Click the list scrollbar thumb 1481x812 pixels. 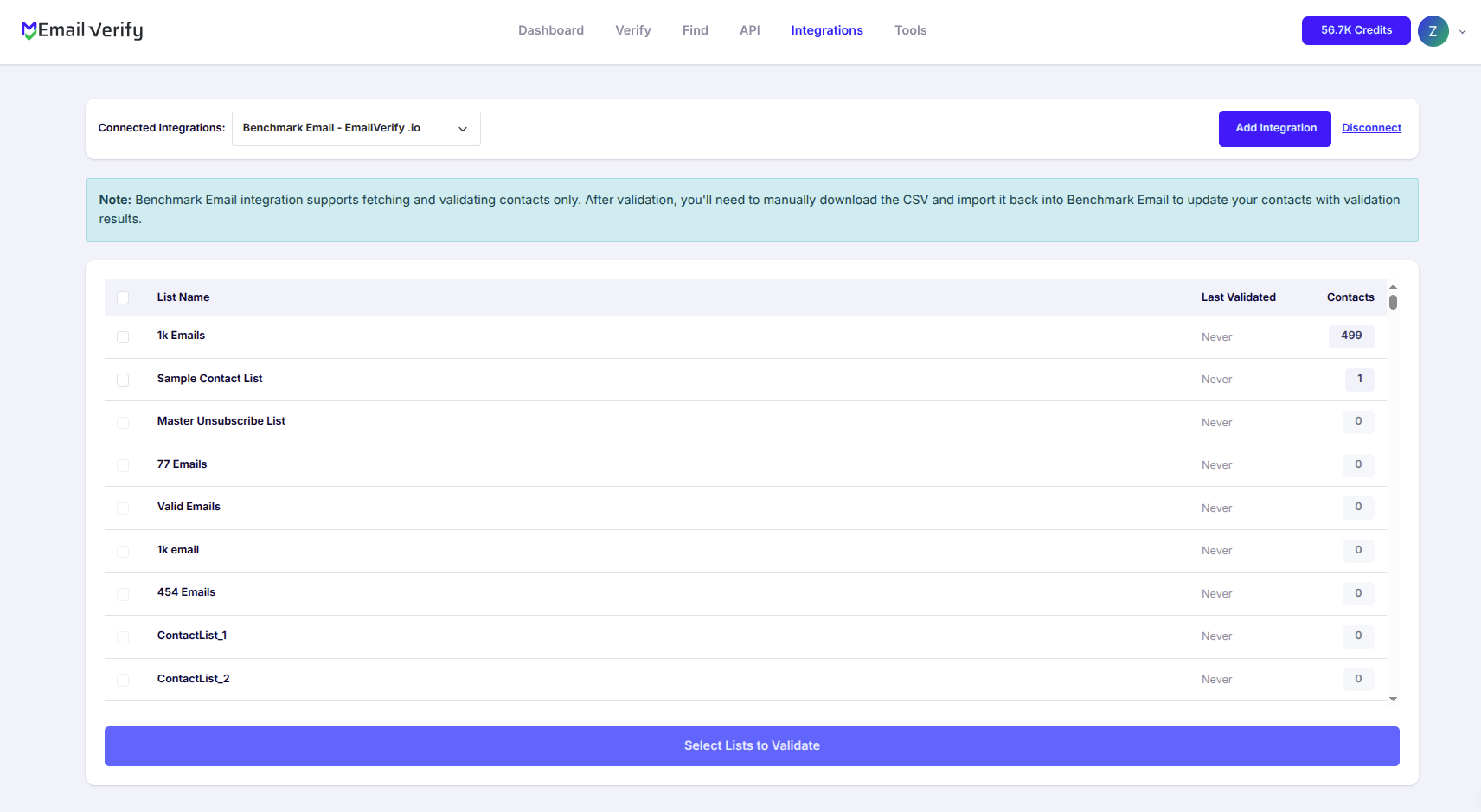[1393, 302]
